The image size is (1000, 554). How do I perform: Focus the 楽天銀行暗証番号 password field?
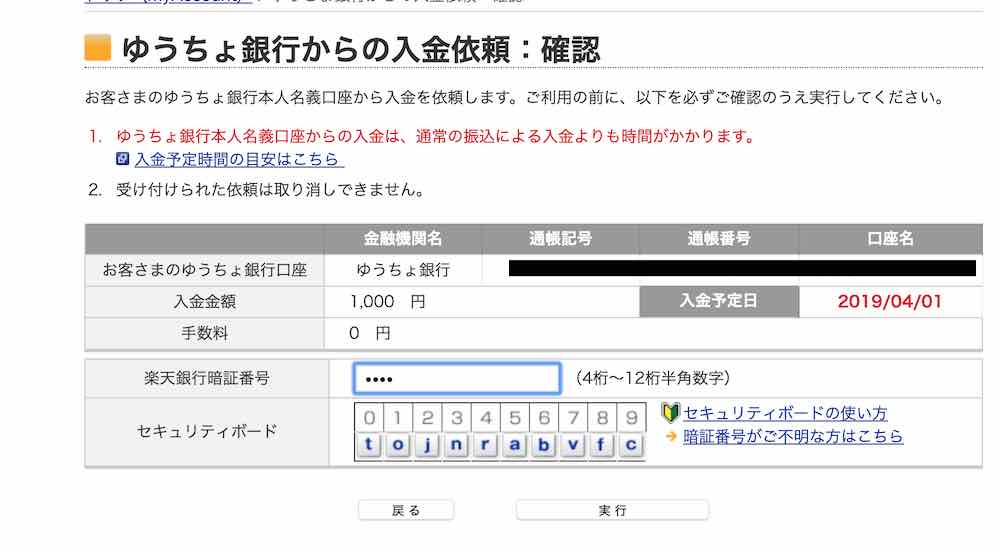457,379
